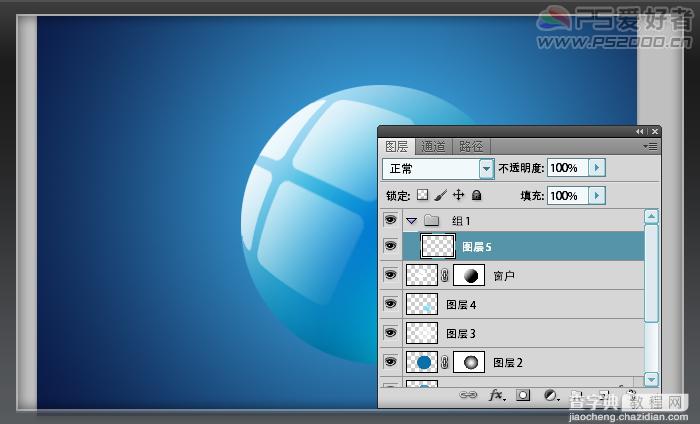Create a new adjustment layer via half-circle icon
This screenshot has height=424, width=700.
tap(551, 395)
